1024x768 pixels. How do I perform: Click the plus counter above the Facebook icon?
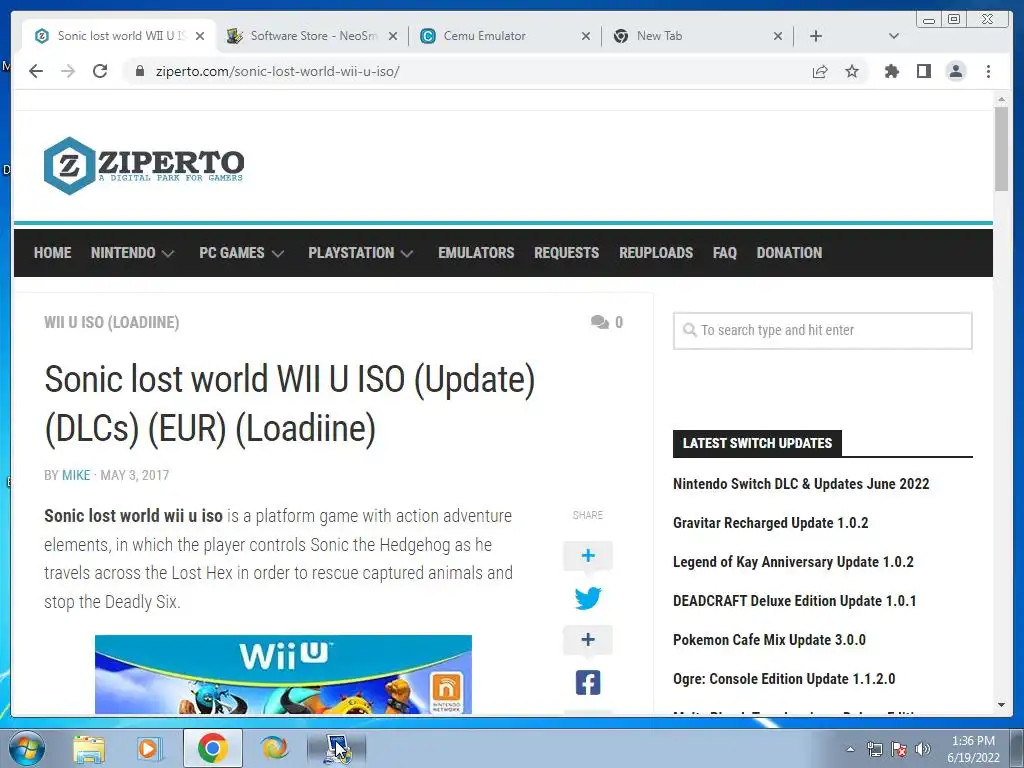588,639
